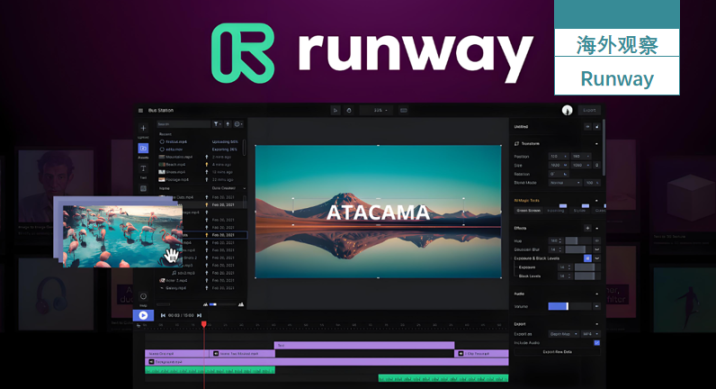The width and height of the screenshot is (716, 389).
Task: Click the filter funnel icon beside search
Action: pyautogui.click(x=217, y=124)
